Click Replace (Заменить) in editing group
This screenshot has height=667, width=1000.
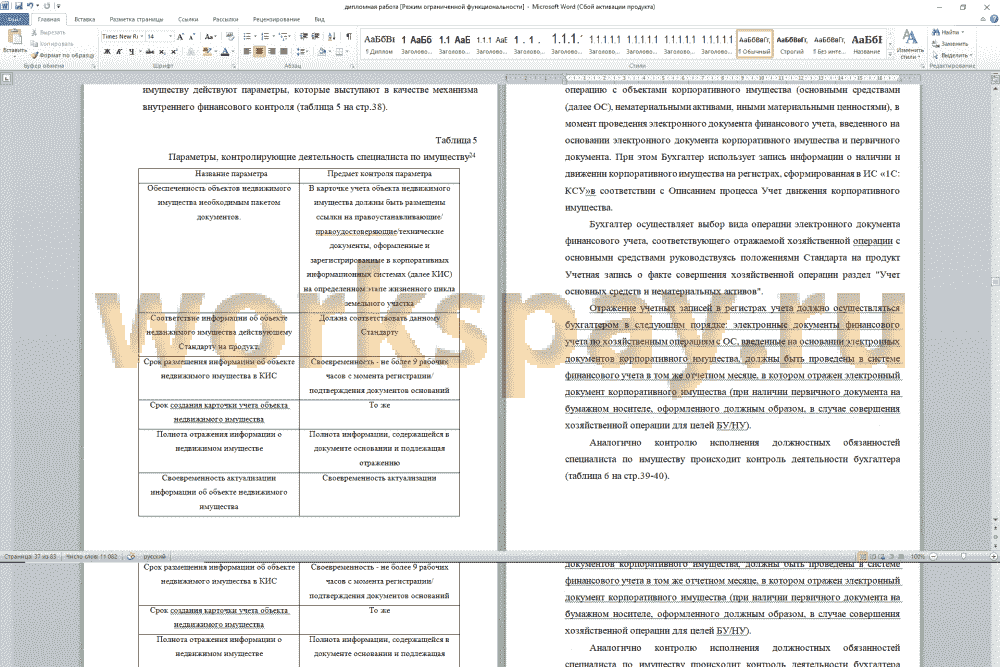tap(948, 44)
